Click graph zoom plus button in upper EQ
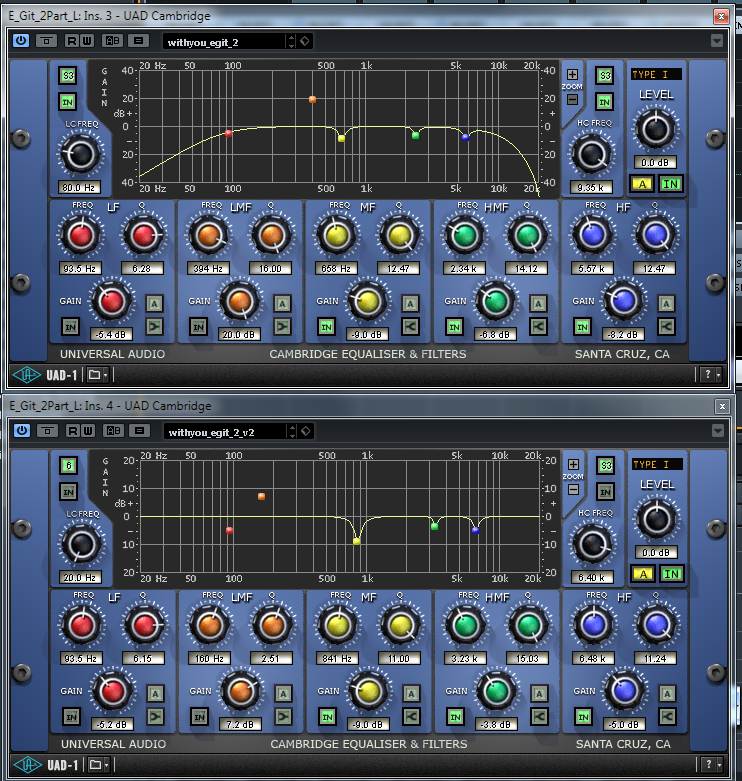 click(573, 75)
